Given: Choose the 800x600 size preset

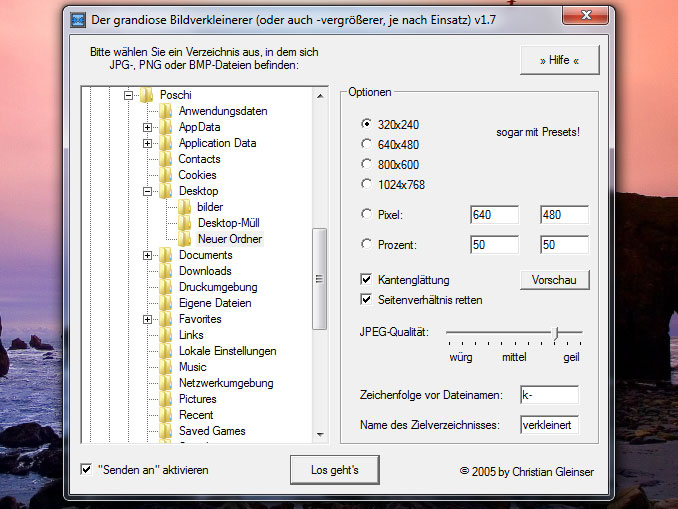Looking at the screenshot, I should click(x=366, y=164).
